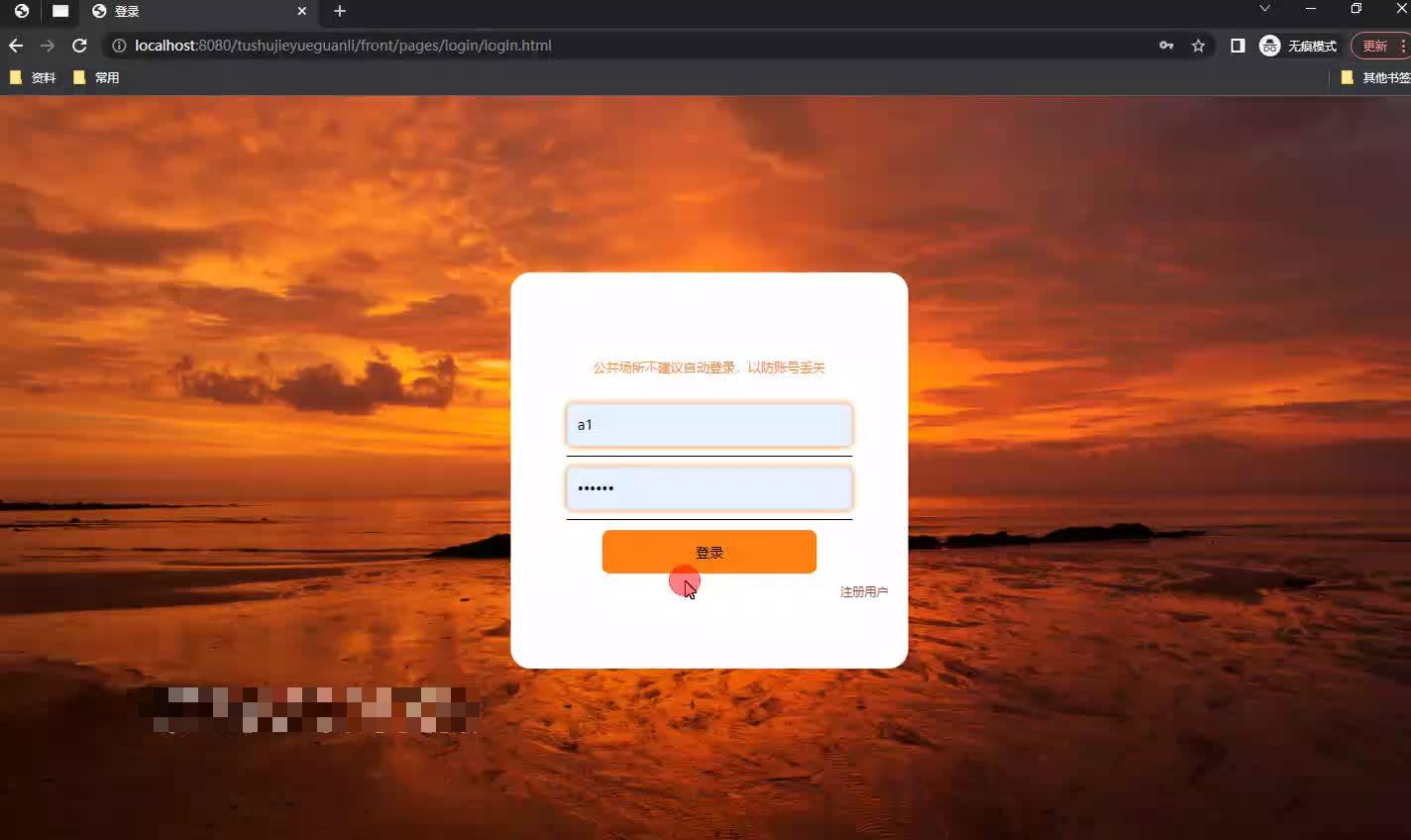Open the 常用 bookmarks folder
This screenshot has height=840, width=1411.
(x=95, y=76)
